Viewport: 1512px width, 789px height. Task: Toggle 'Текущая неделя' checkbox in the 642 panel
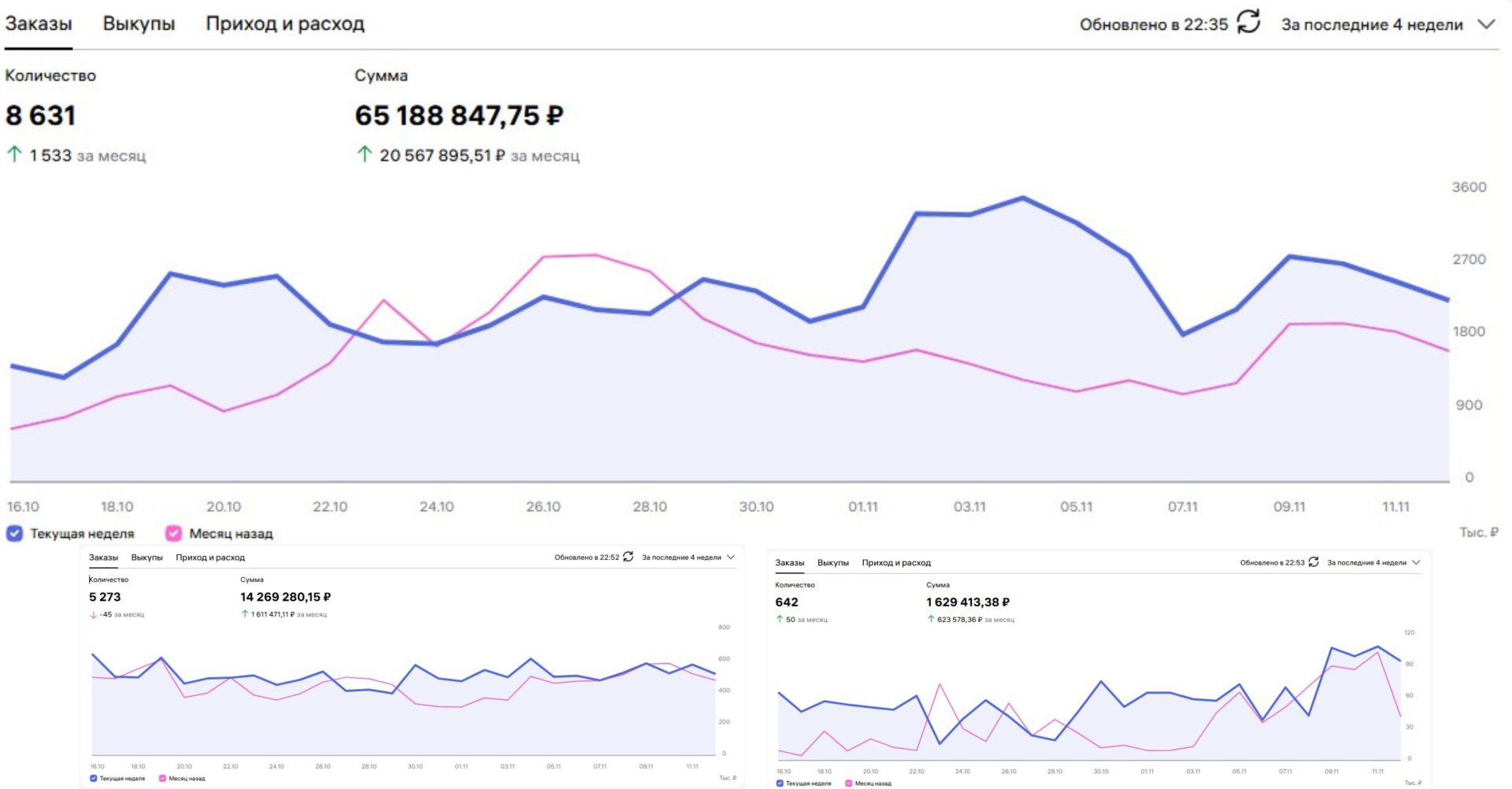click(x=780, y=783)
